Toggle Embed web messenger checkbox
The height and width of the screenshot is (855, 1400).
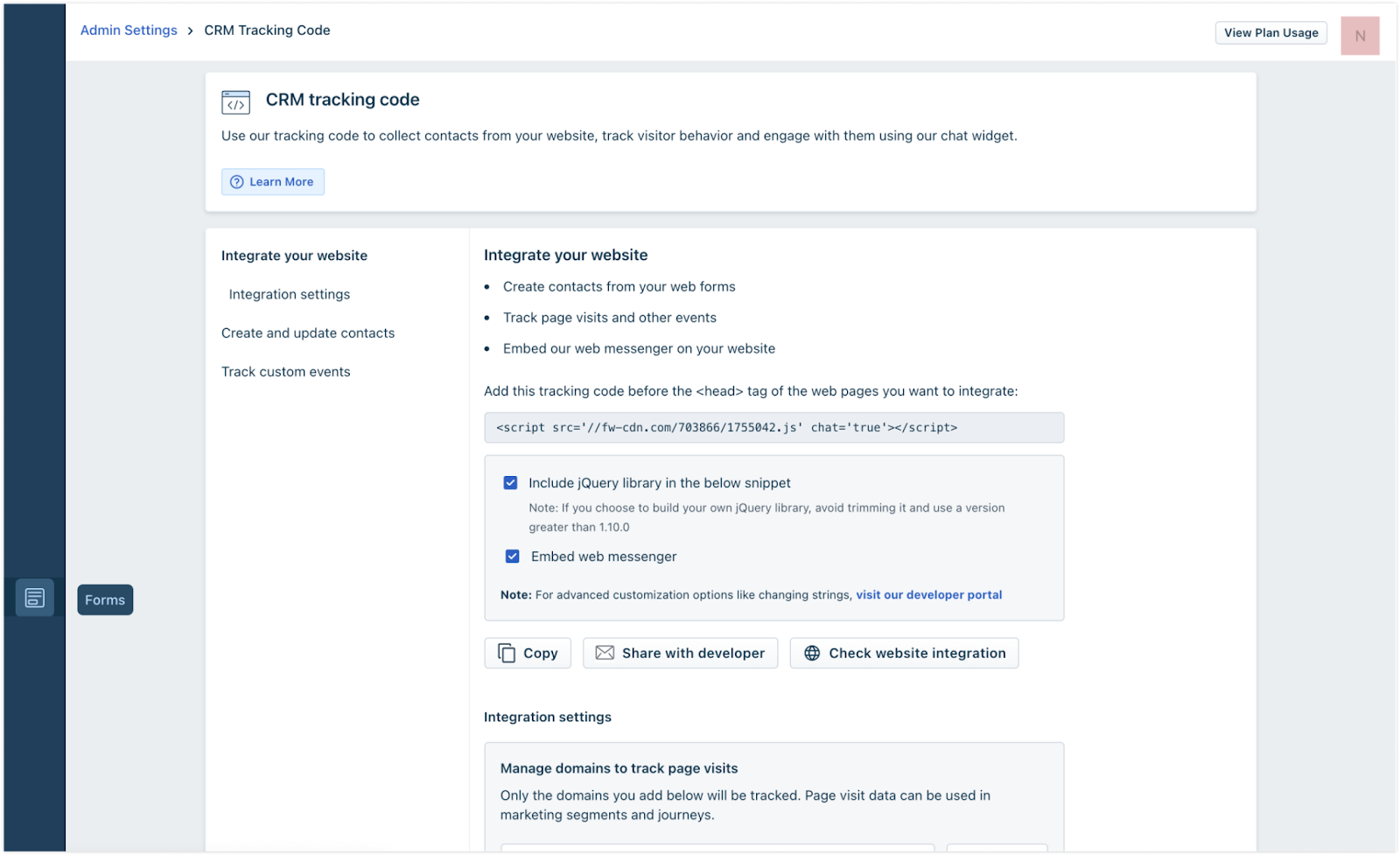(513, 557)
